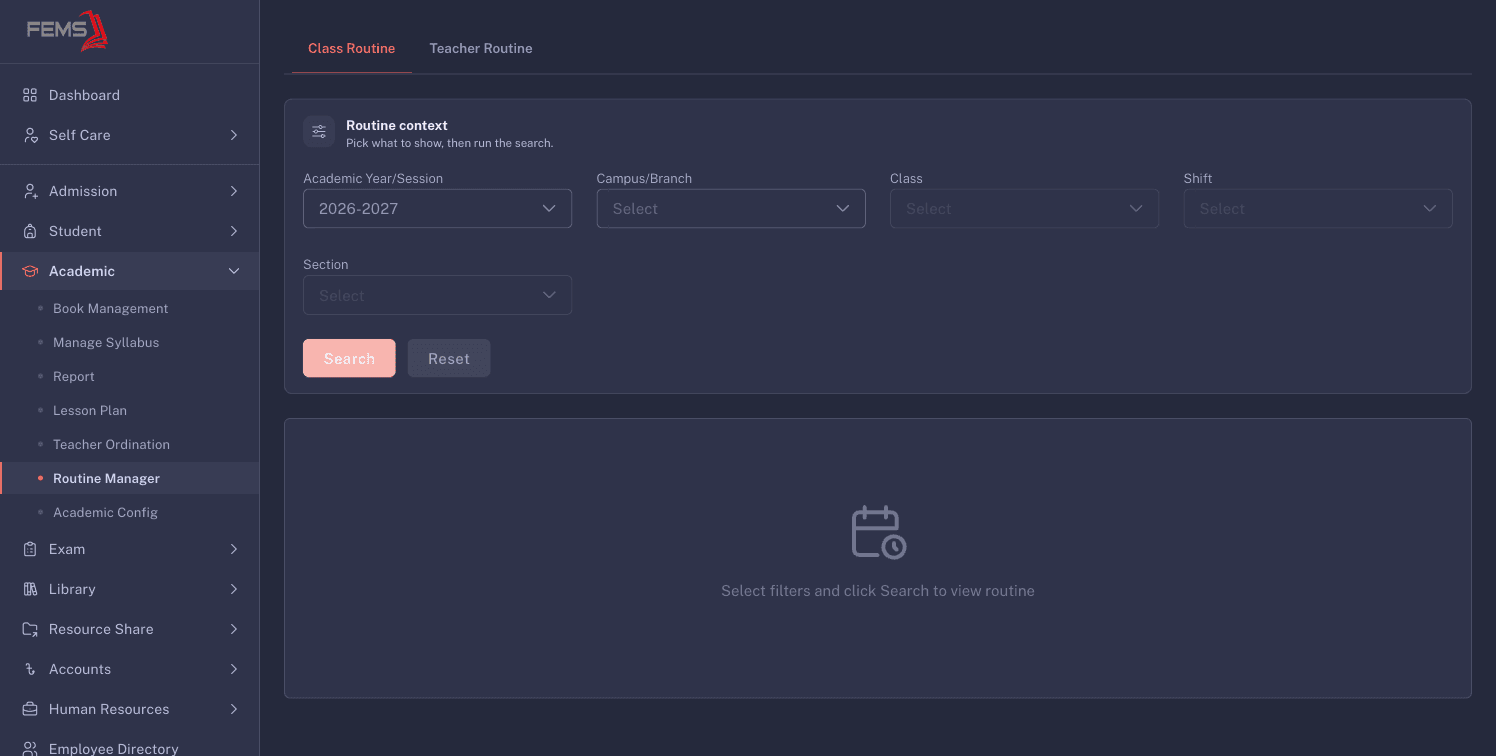Open the Campus/Branch dropdown

(731, 209)
